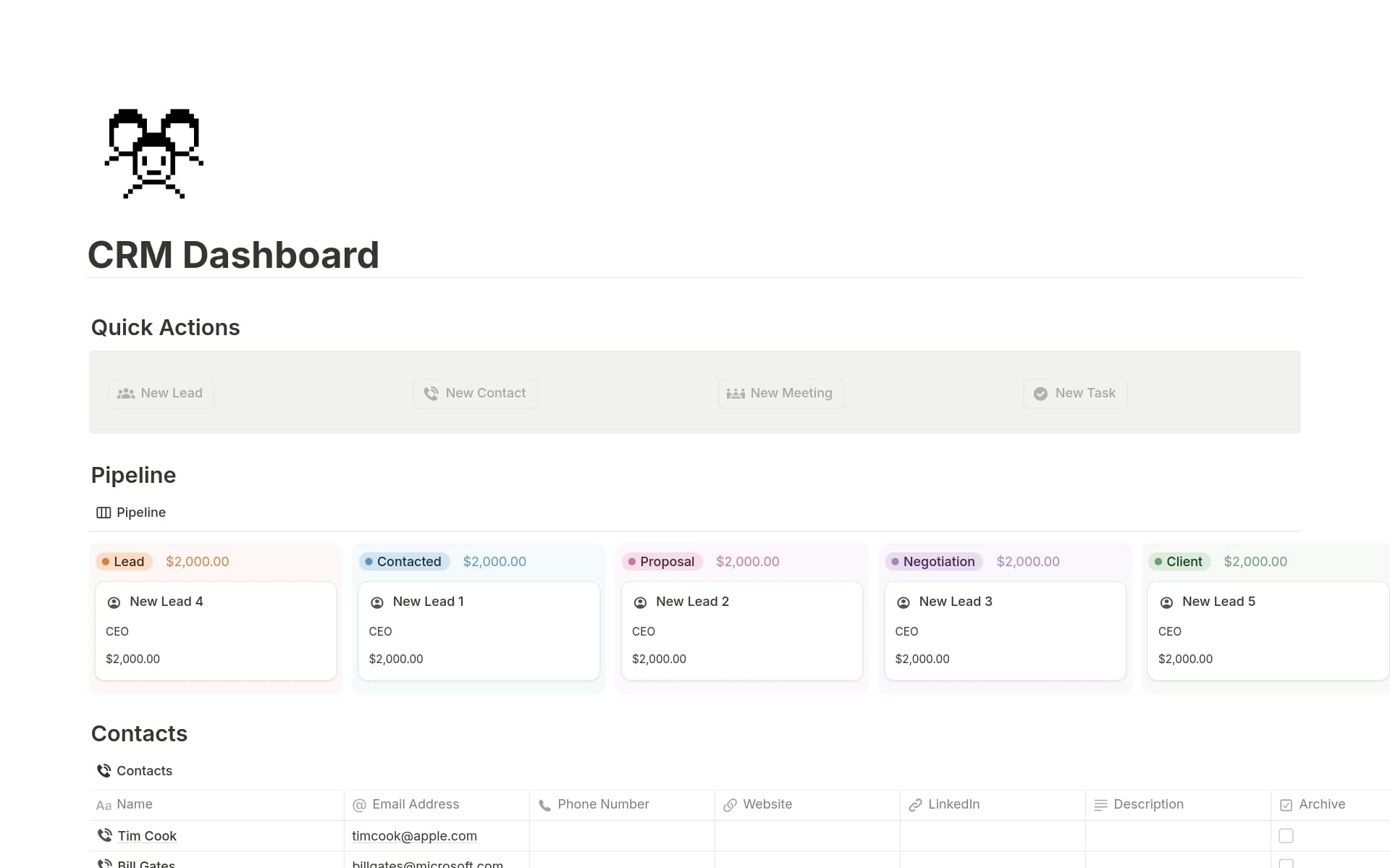Click the phone icon beside Contacts view tab
The width and height of the screenshot is (1390, 868).
point(104,771)
